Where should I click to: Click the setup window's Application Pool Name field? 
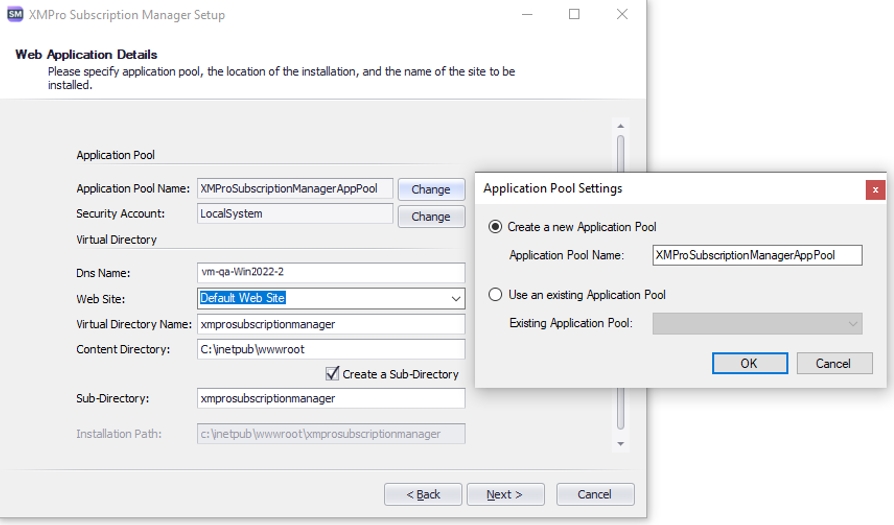pos(295,189)
